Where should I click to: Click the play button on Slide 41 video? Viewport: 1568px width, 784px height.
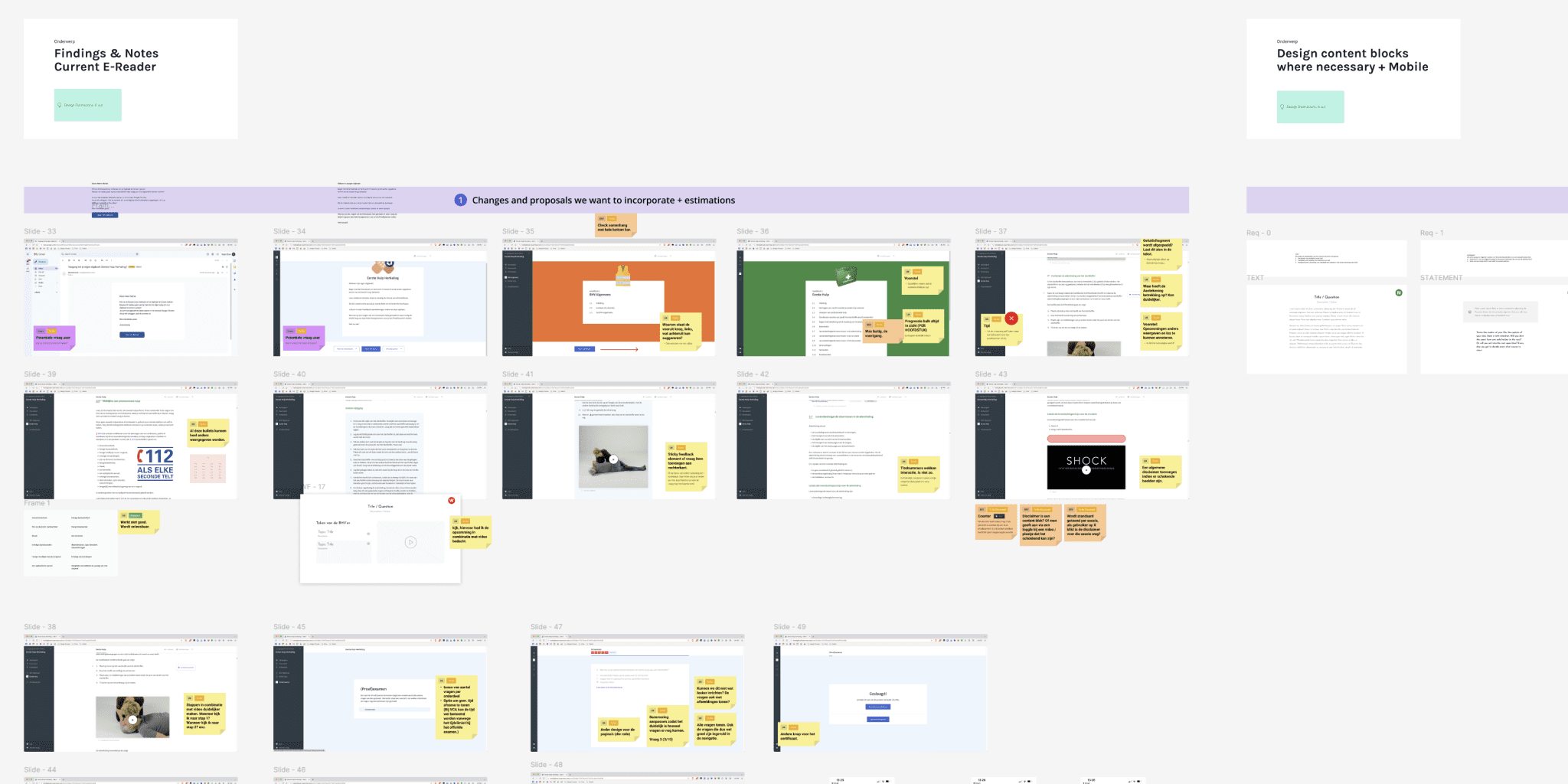613,459
